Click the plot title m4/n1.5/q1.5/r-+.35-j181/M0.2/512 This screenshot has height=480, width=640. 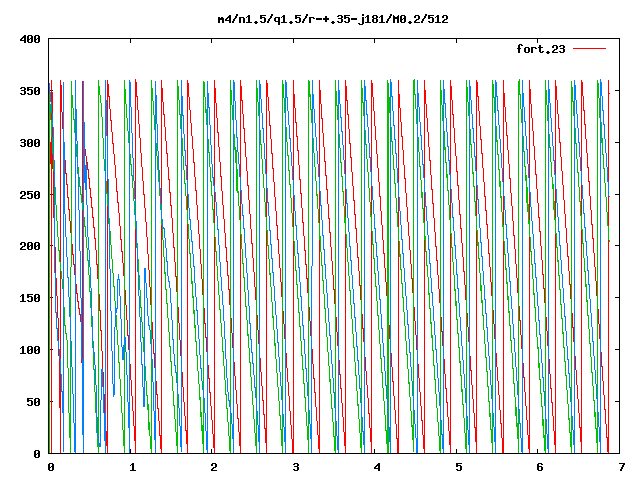tap(333, 20)
